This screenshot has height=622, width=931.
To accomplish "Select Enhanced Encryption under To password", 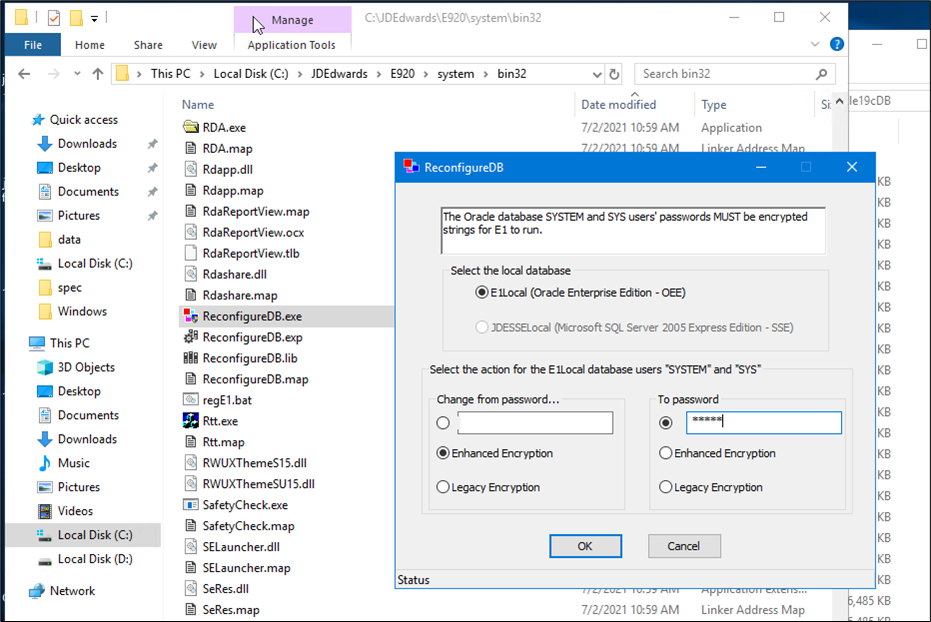I will tap(666, 453).
